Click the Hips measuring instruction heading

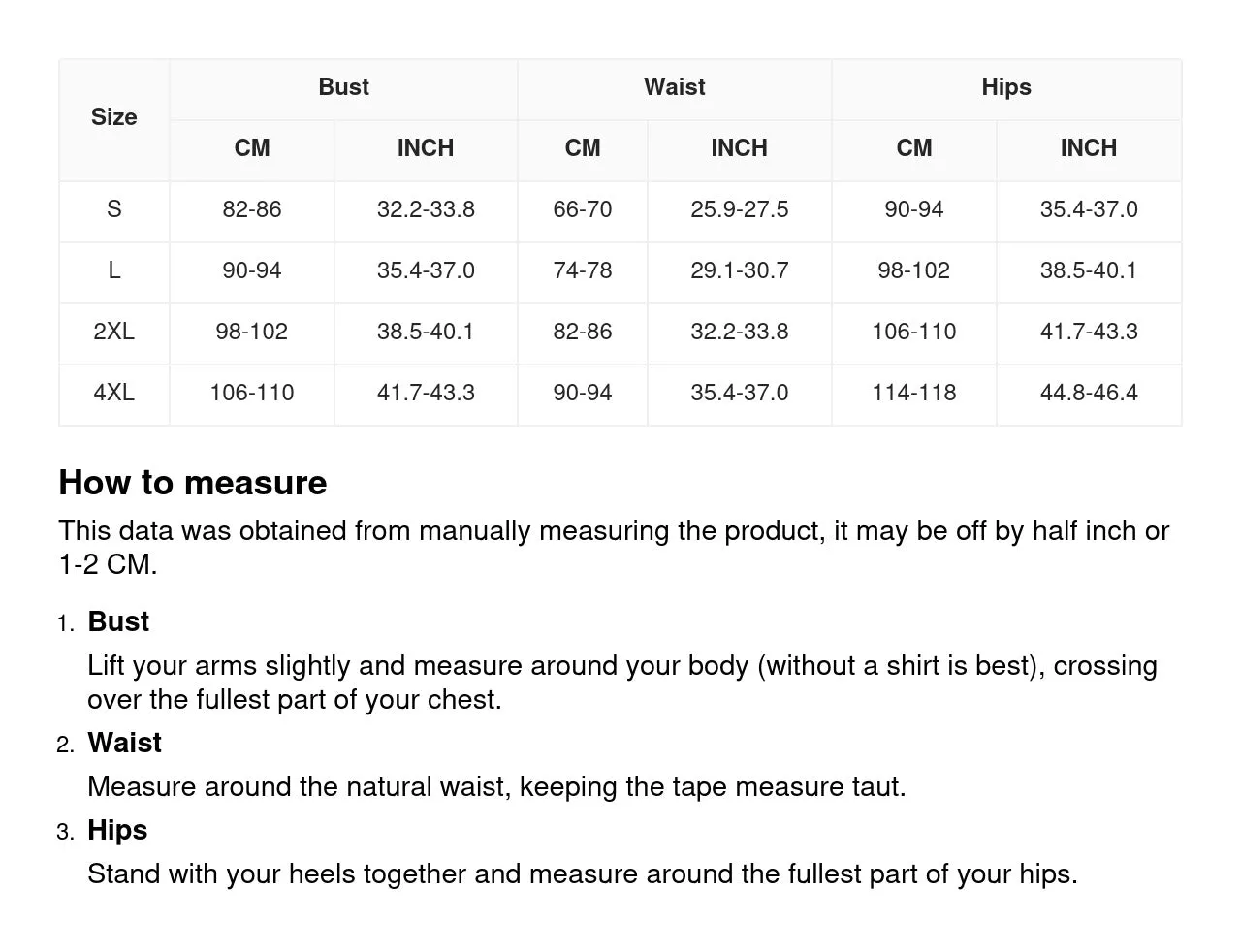click(x=117, y=830)
